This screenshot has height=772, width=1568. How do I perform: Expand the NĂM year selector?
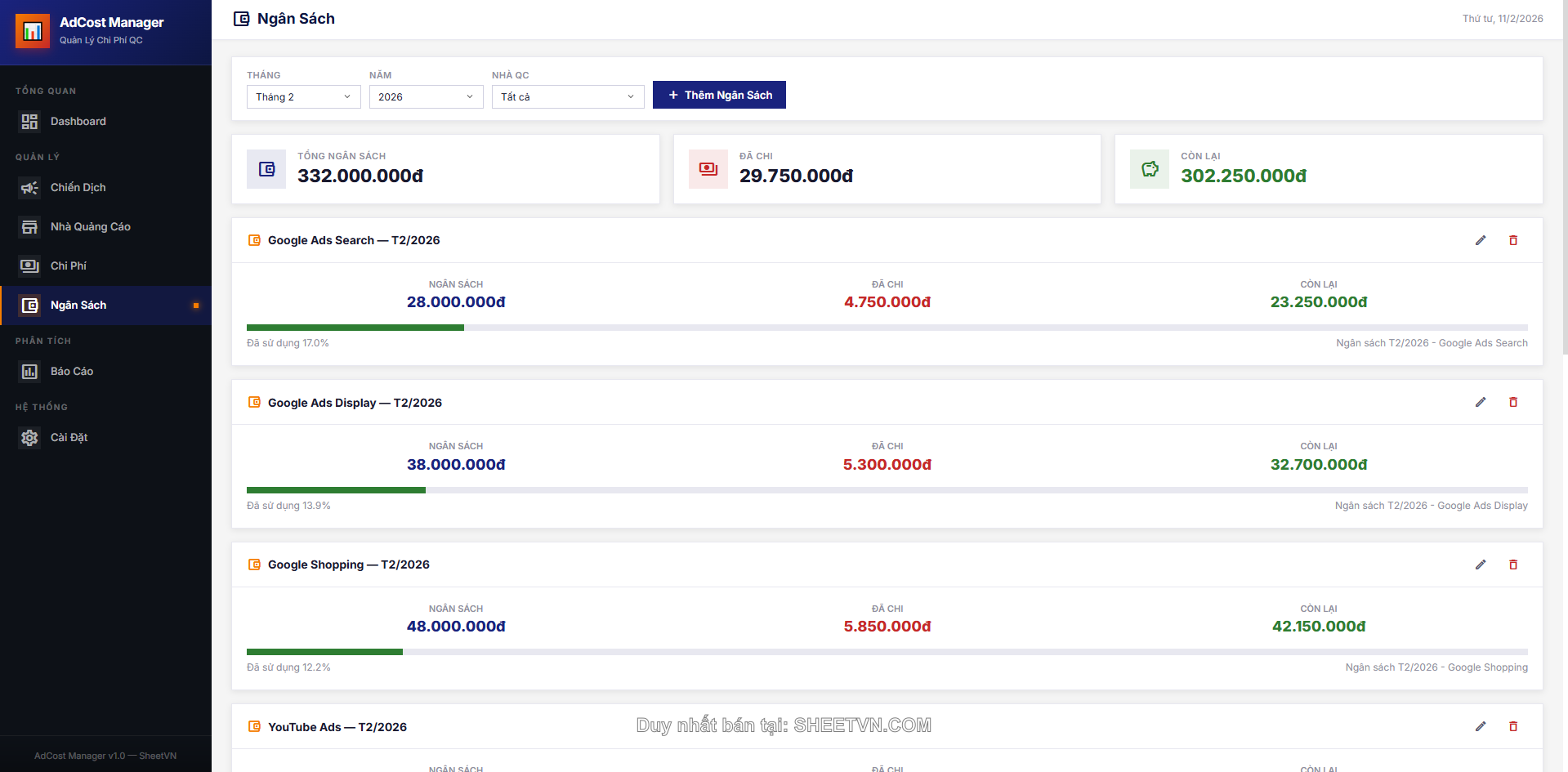click(x=426, y=96)
